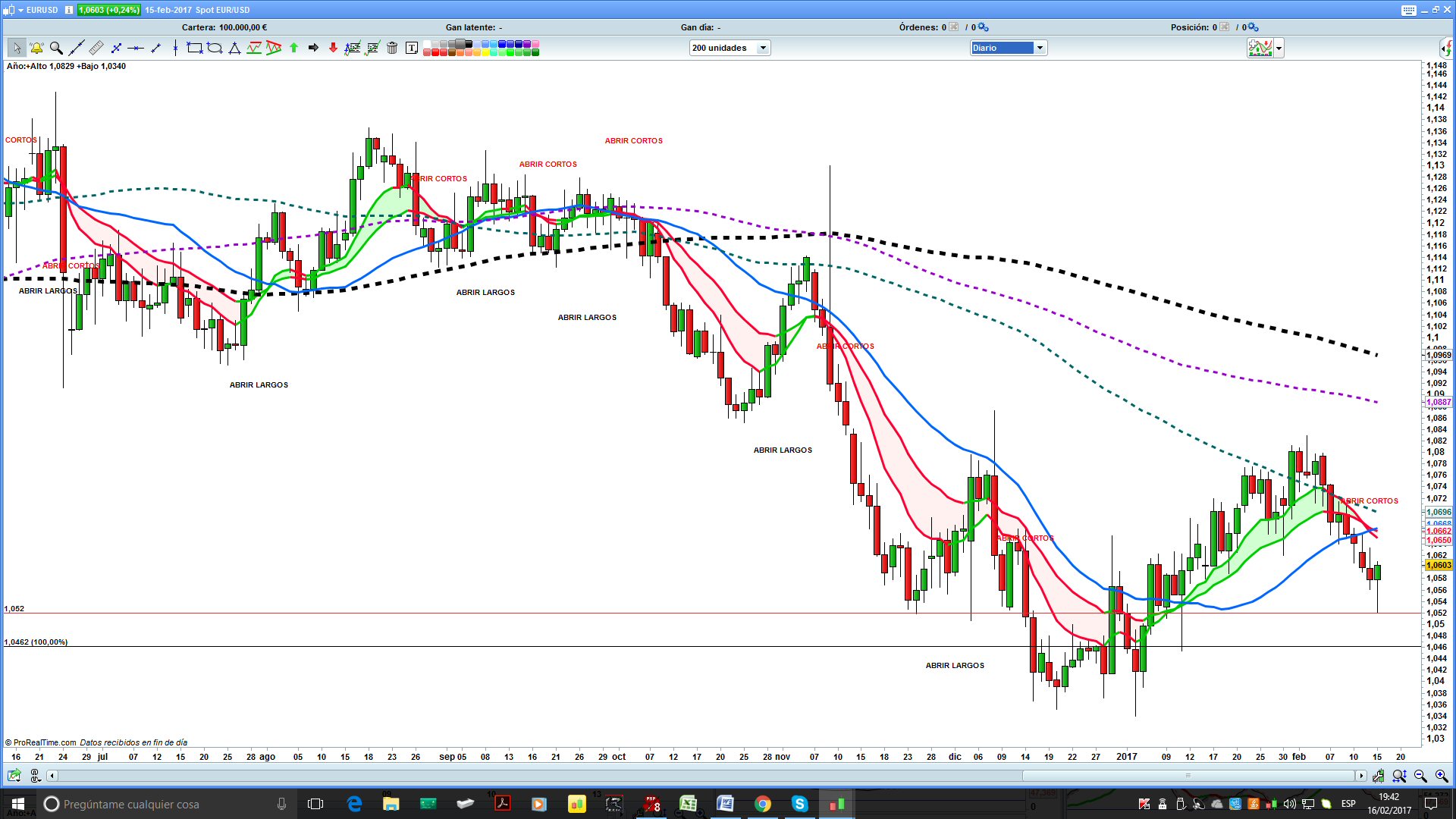
Task: Select the ruler measurement tool
Action: click(x=96, y=48)
